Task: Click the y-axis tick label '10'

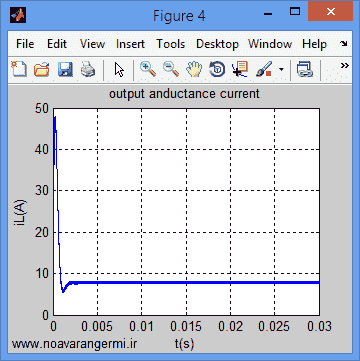Action: pyautogui.click(x=41, y=273)
